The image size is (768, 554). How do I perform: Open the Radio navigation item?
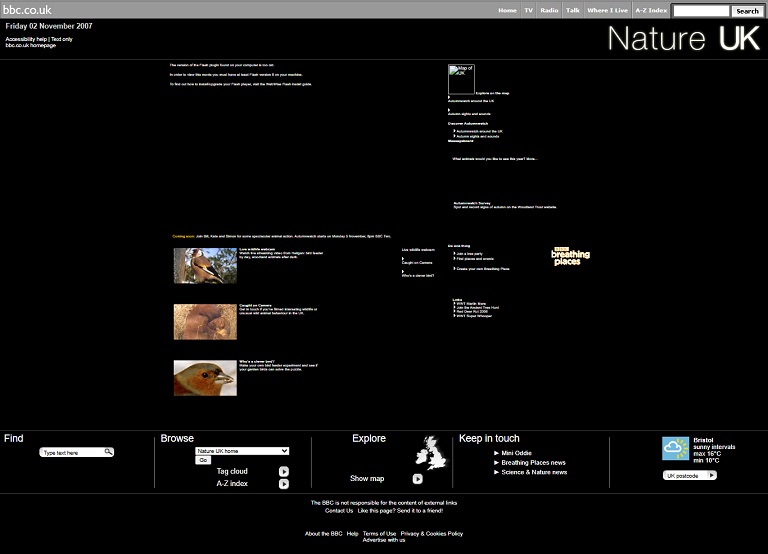pyautogui.click(x=549, y=10)
